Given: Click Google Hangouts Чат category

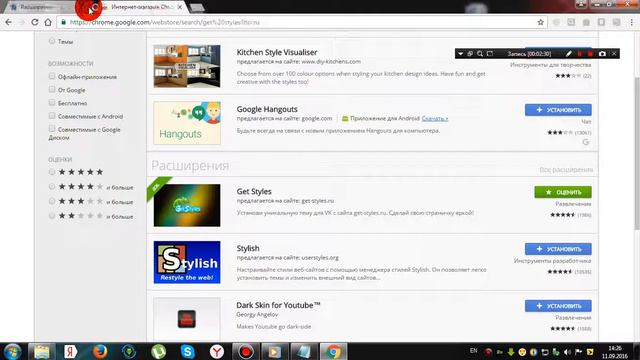Looking at the screenshot, I should click(586, 122).
